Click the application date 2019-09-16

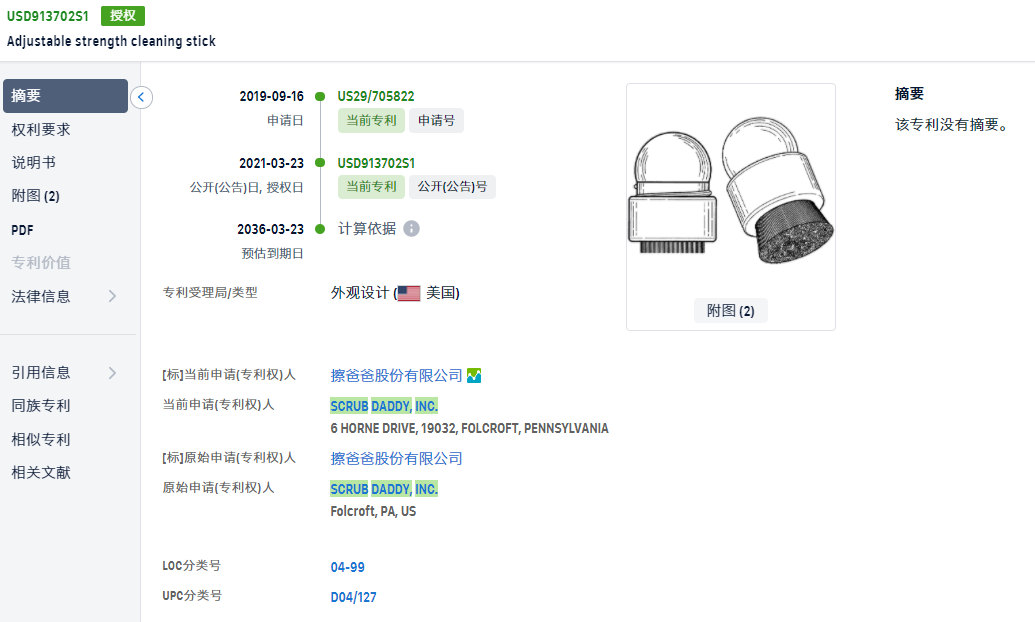pyautogui.click(x=271, y=96)
